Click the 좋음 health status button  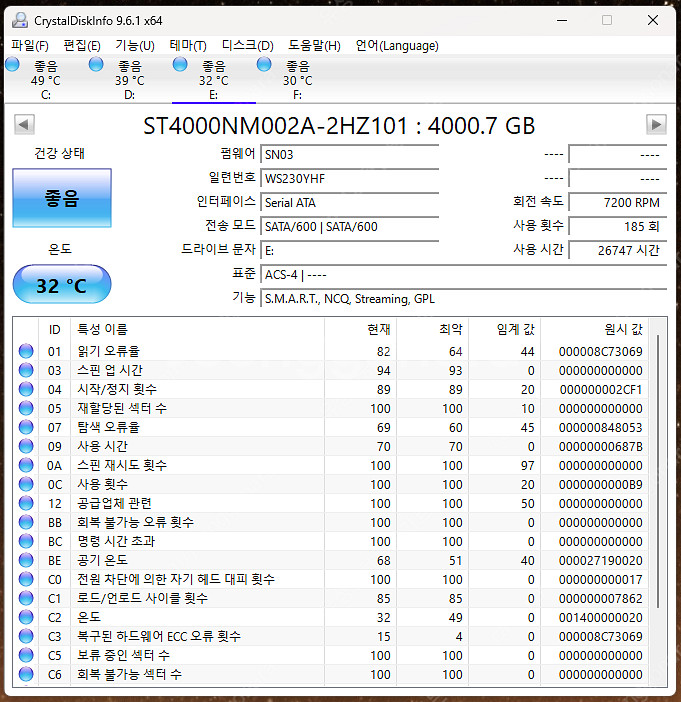coord(62,198)
